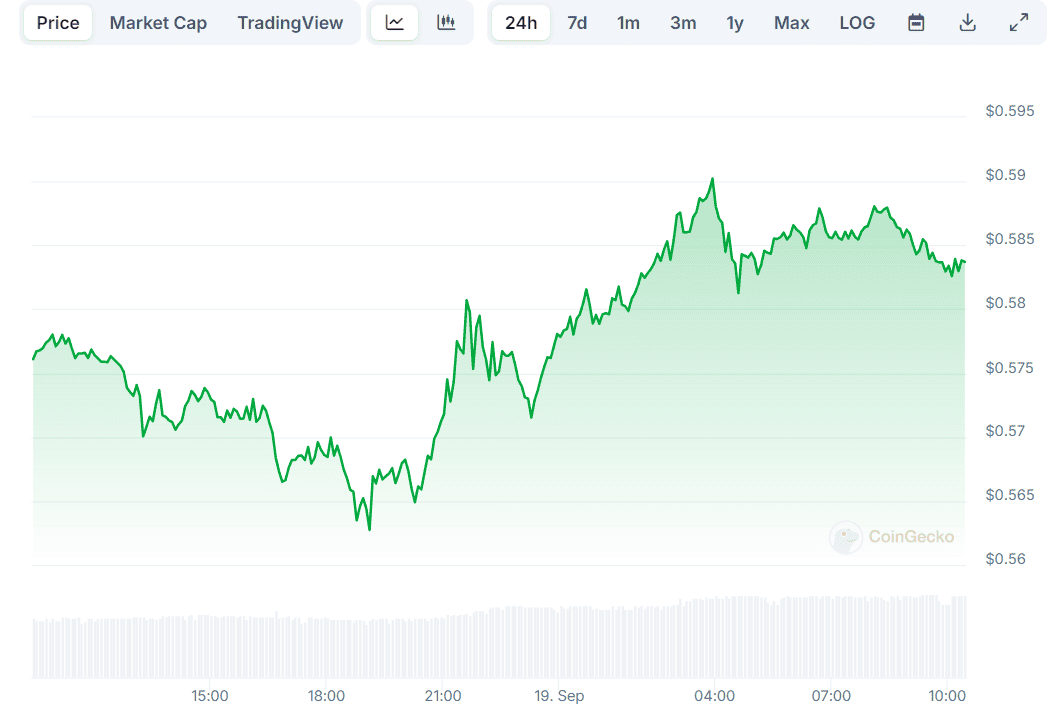
Task: Click the $0.58 price axis label
Action: (x=1005, y=303)
